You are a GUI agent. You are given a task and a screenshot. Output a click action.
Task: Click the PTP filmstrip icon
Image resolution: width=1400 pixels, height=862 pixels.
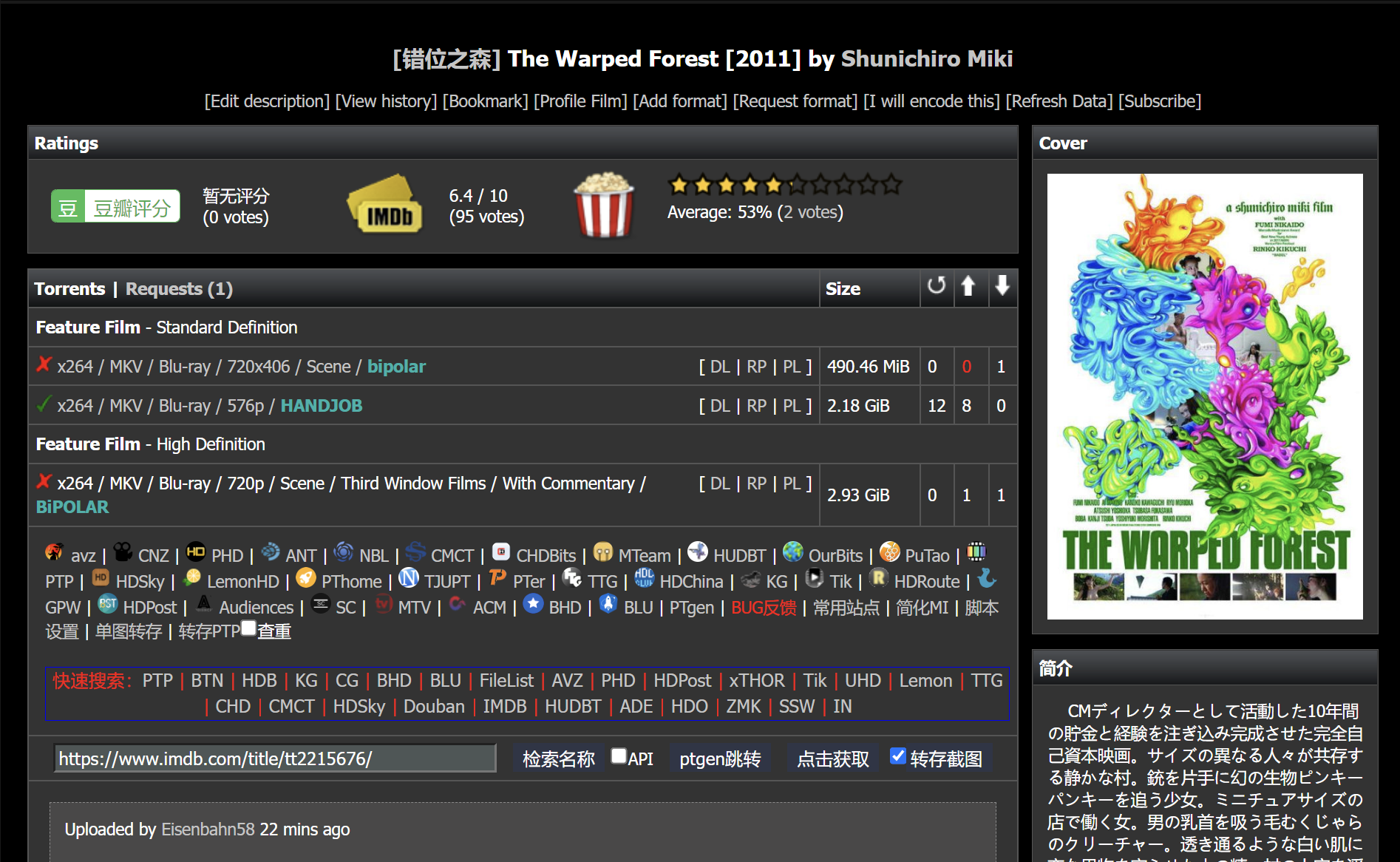pyautogui.click(x=976, y=552)
